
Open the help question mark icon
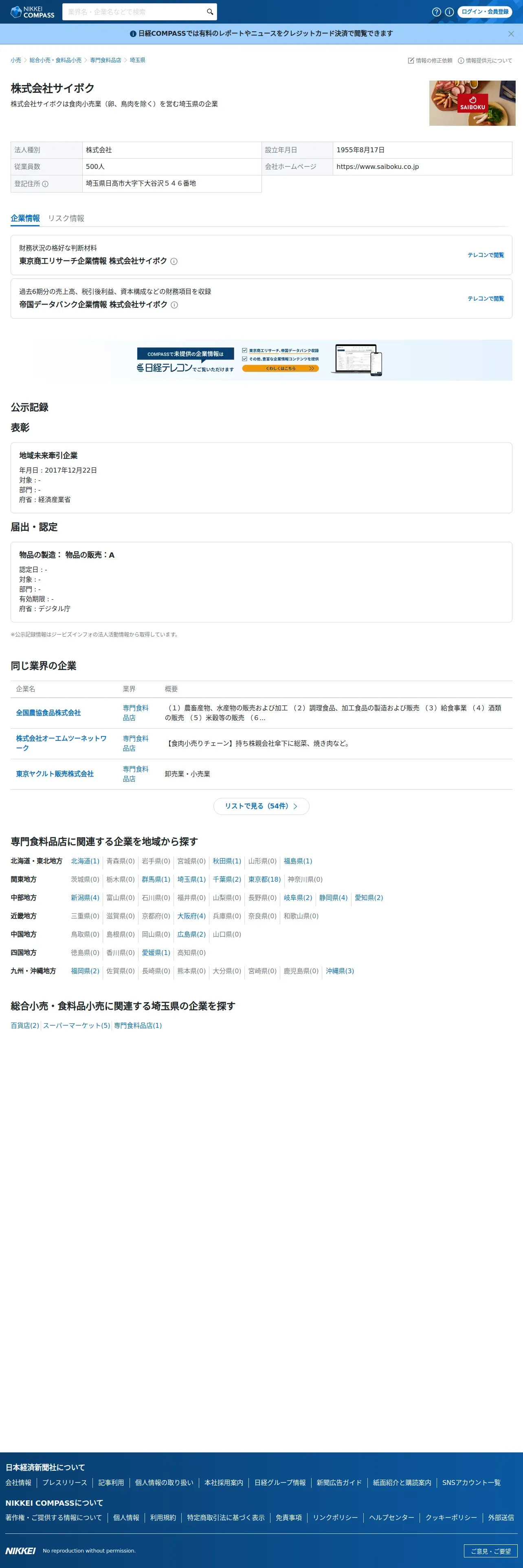pyautogui.click(x=436, y=11)
